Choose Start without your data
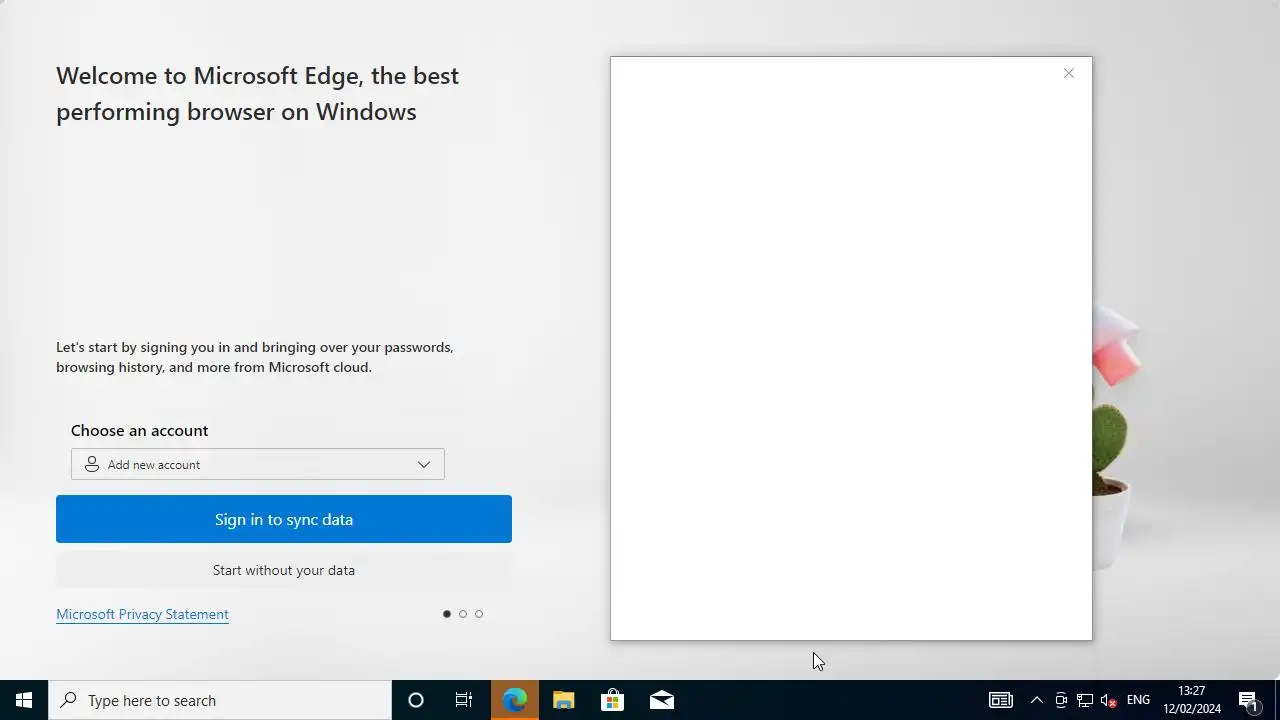This screenshot has width=1280, height=720. point(284,570)
